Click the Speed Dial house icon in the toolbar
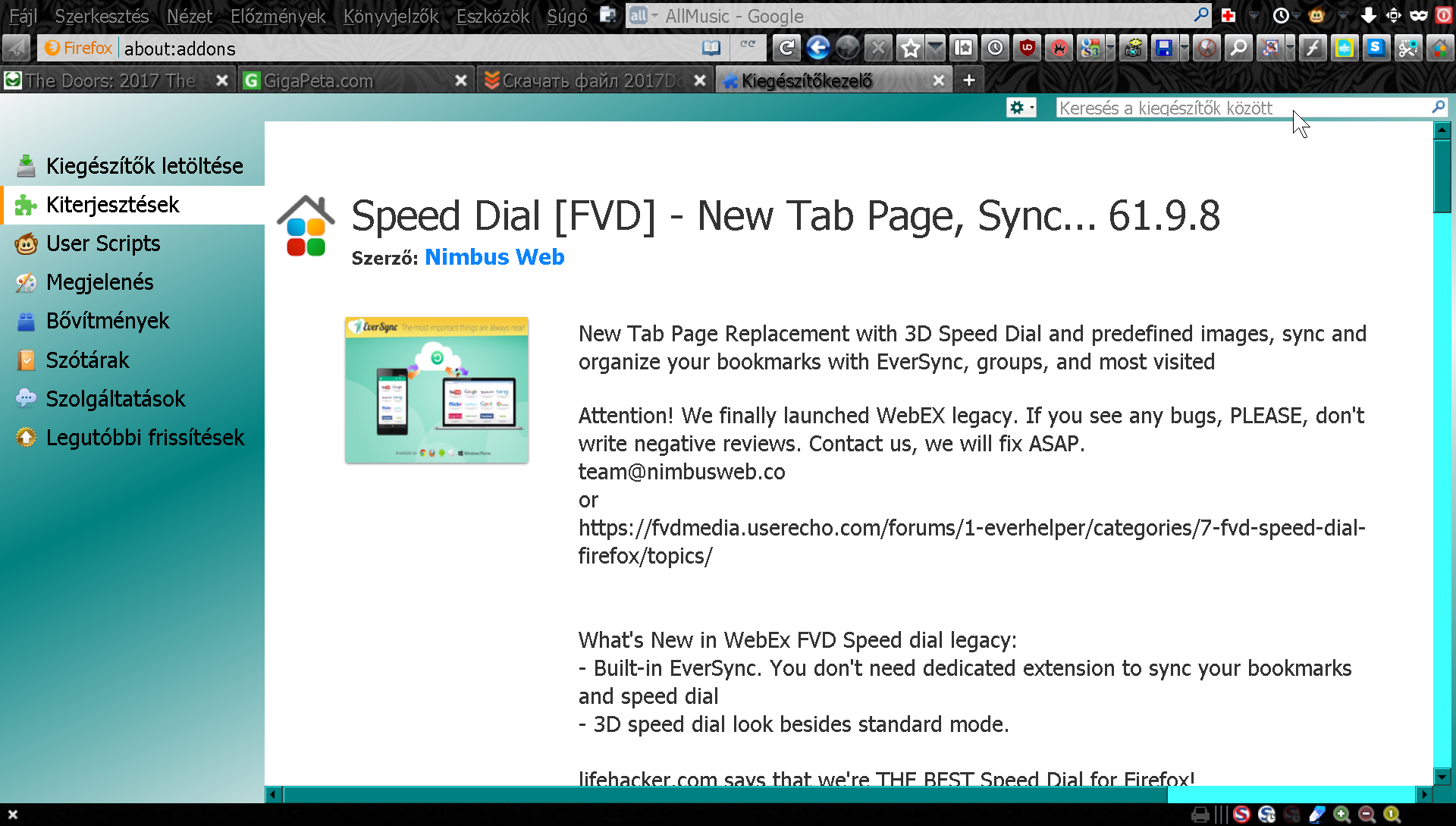The height and width of the screenshot is (826, 1456). coord(1439,49)
